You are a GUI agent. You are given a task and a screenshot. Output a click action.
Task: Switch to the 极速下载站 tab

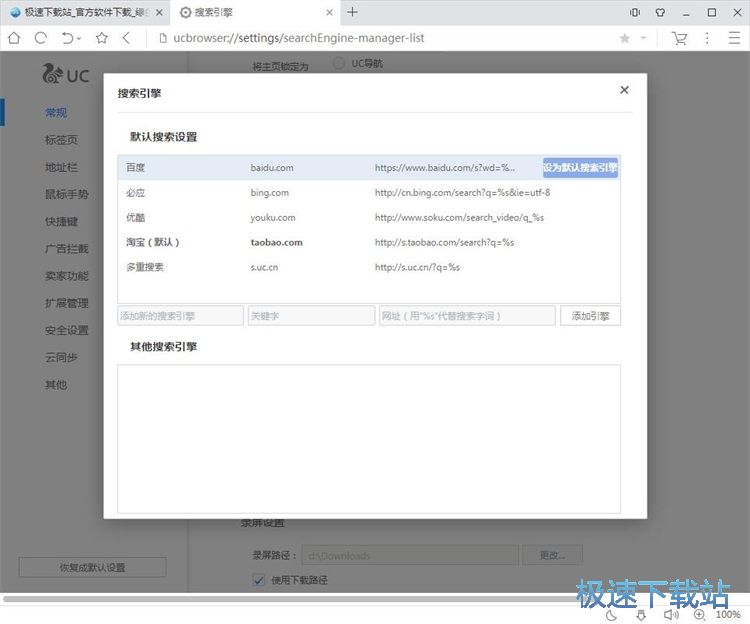pos(86,12)
